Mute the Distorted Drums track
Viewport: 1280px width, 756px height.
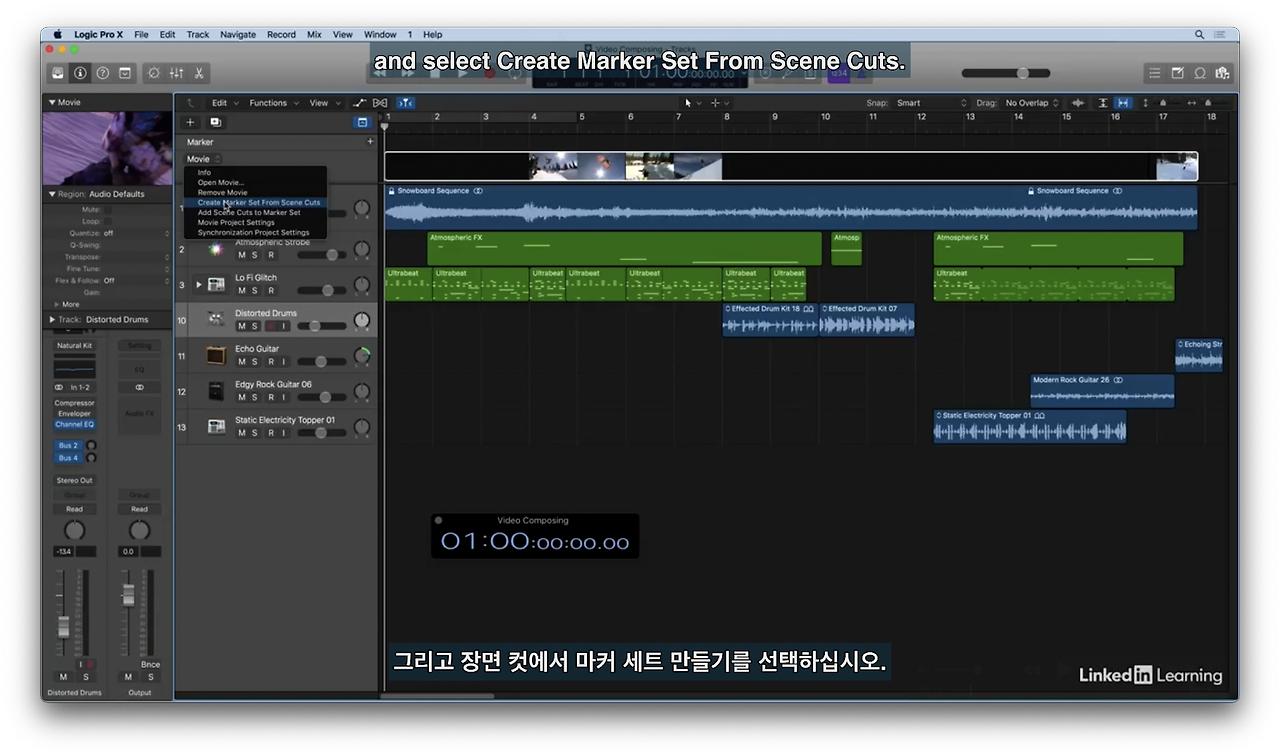(x=241, y=326)
